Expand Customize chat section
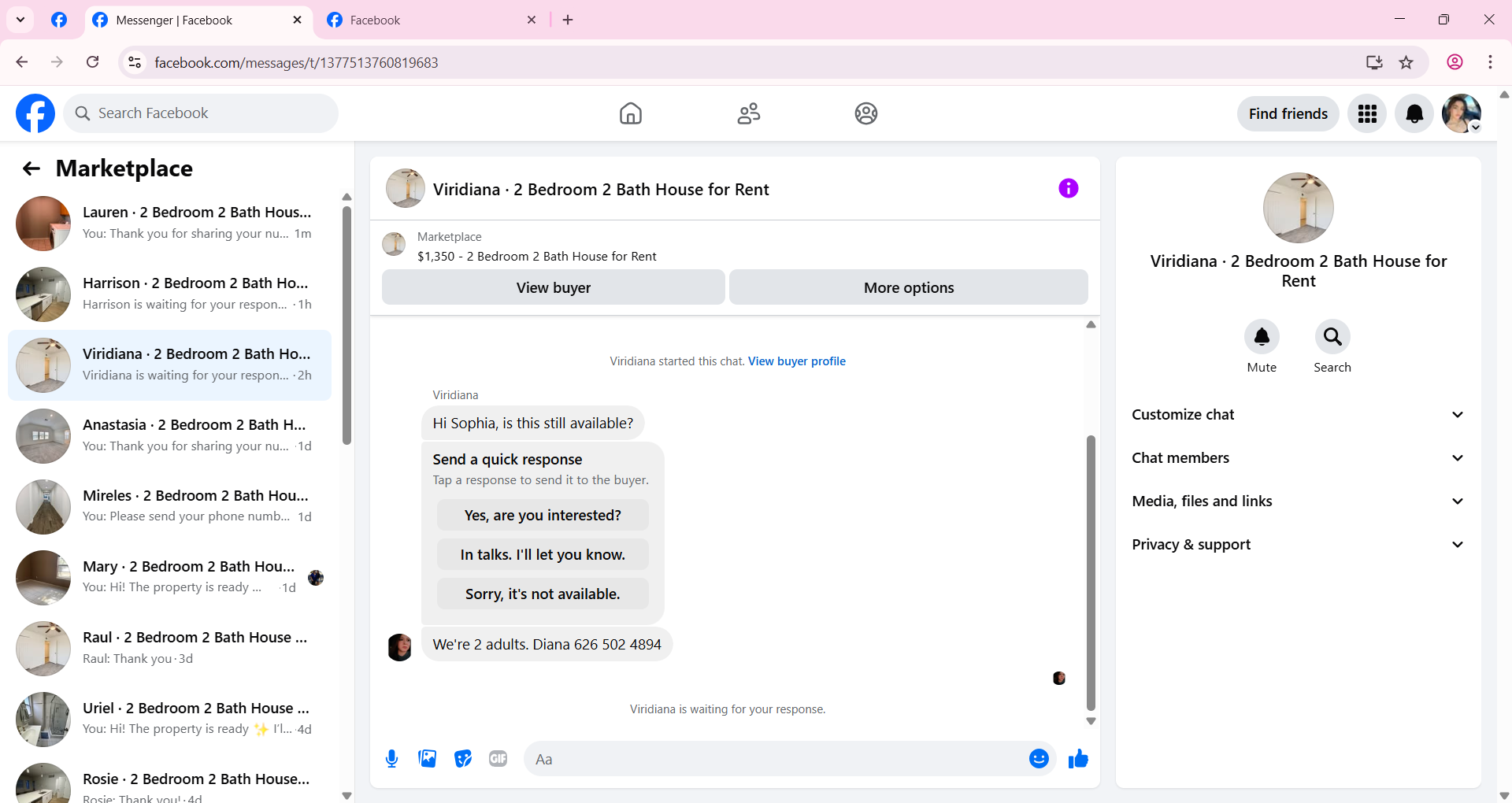 [1298, 415]
